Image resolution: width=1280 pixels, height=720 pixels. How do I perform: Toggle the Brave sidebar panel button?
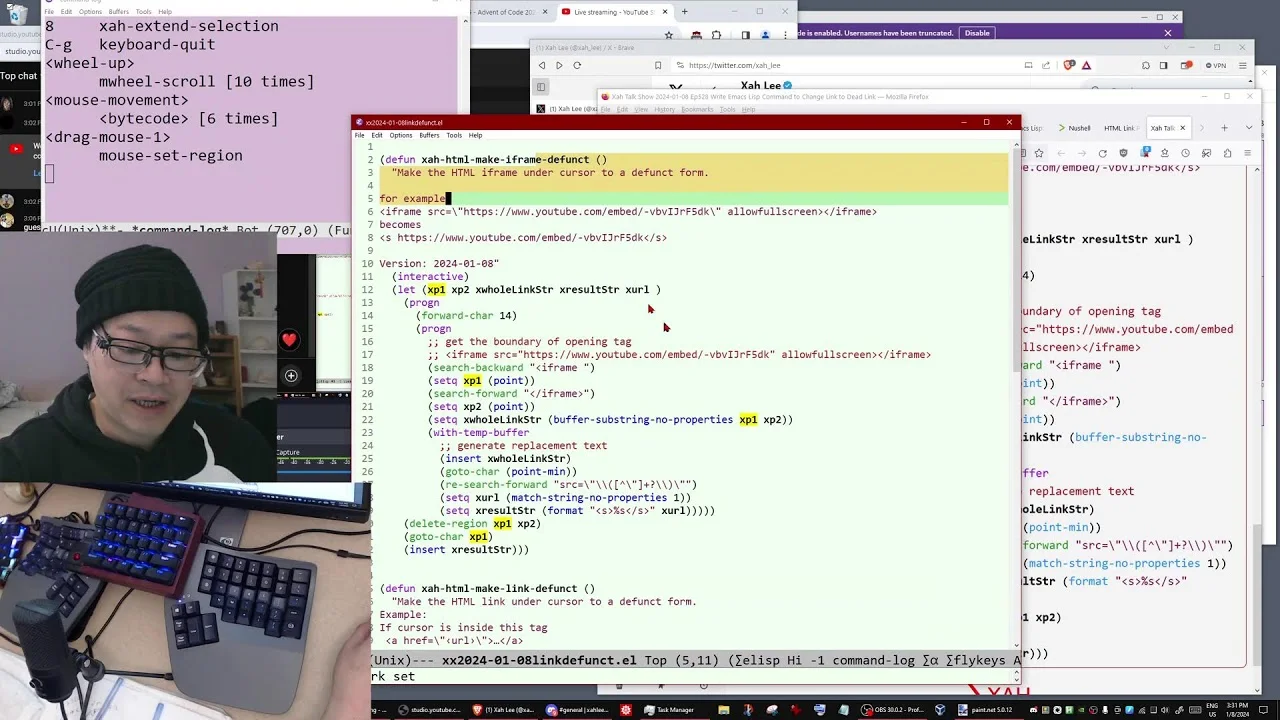coord(1163,65)
